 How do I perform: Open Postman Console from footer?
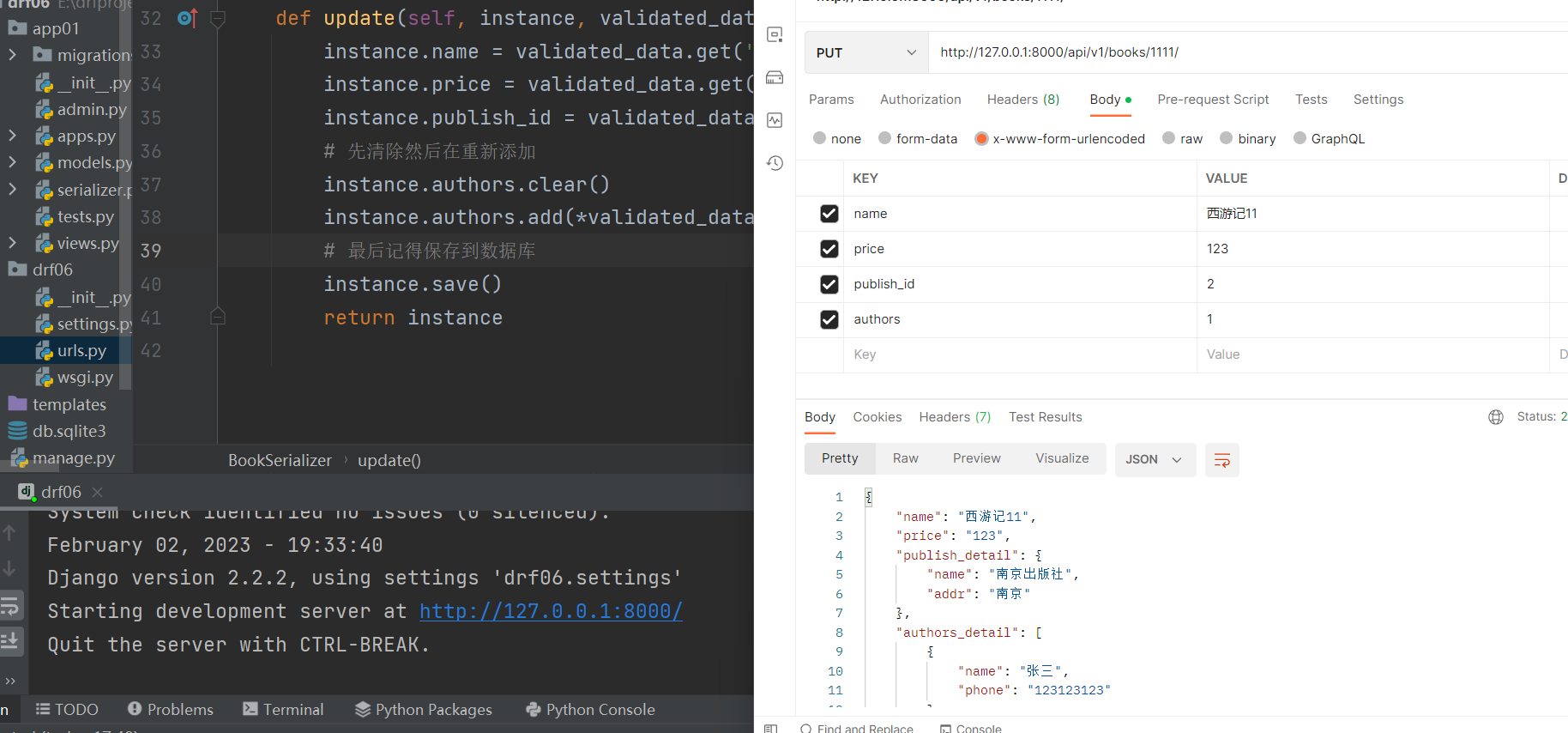970,729
